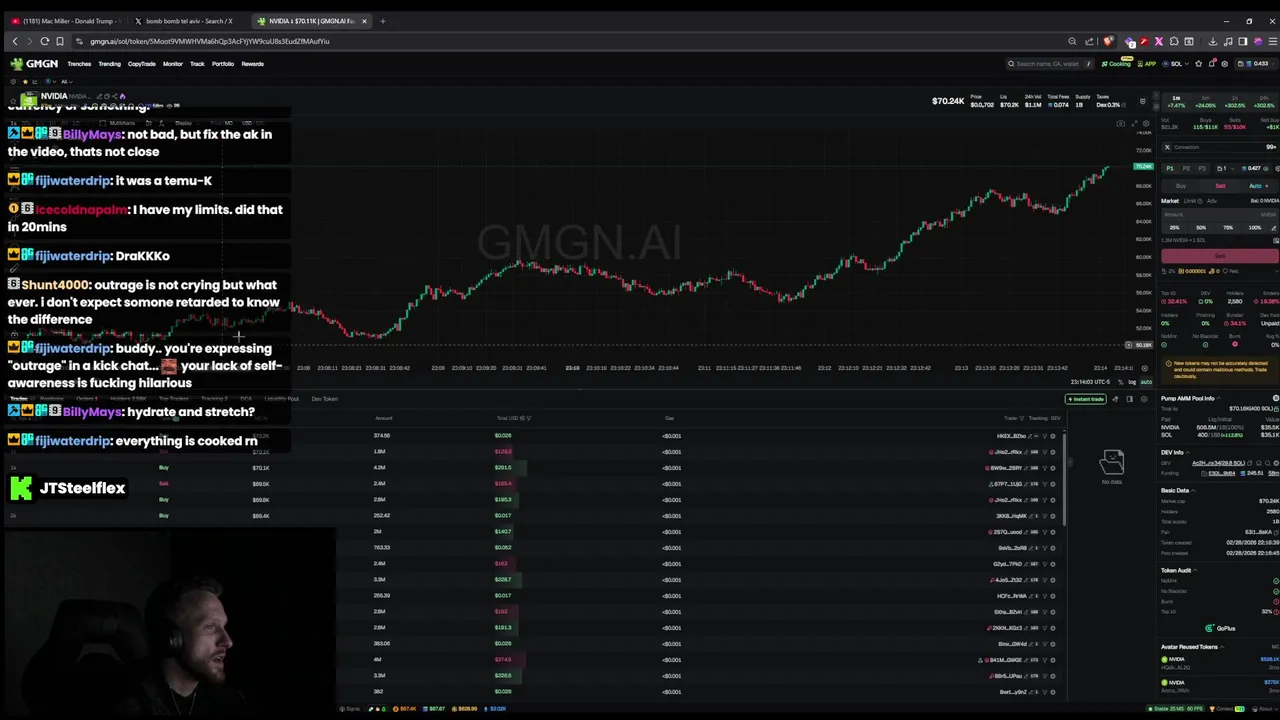The height and width of the screenshot is (720, 1280).
Task: Collapse the Token Audit section
Action: click(1195, 570)
